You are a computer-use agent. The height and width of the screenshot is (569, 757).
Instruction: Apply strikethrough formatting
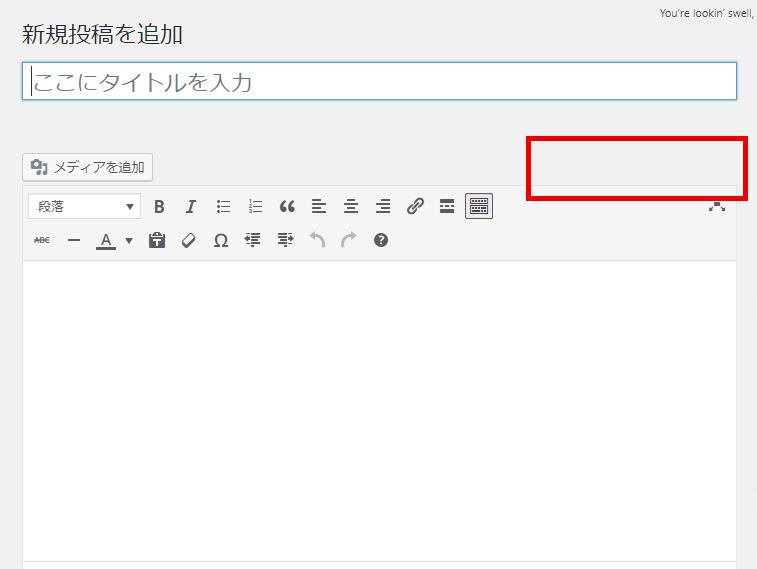click(42, 241)
